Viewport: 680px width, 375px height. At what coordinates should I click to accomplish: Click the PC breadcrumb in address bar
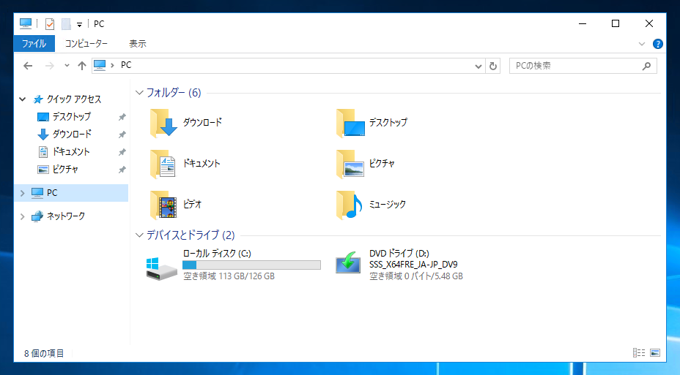pyautogui.click(x=126, y=65)
